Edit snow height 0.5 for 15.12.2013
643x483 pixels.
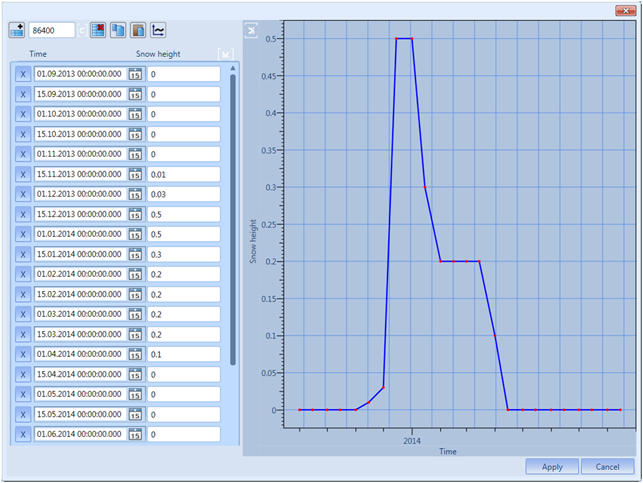[184, 214]
